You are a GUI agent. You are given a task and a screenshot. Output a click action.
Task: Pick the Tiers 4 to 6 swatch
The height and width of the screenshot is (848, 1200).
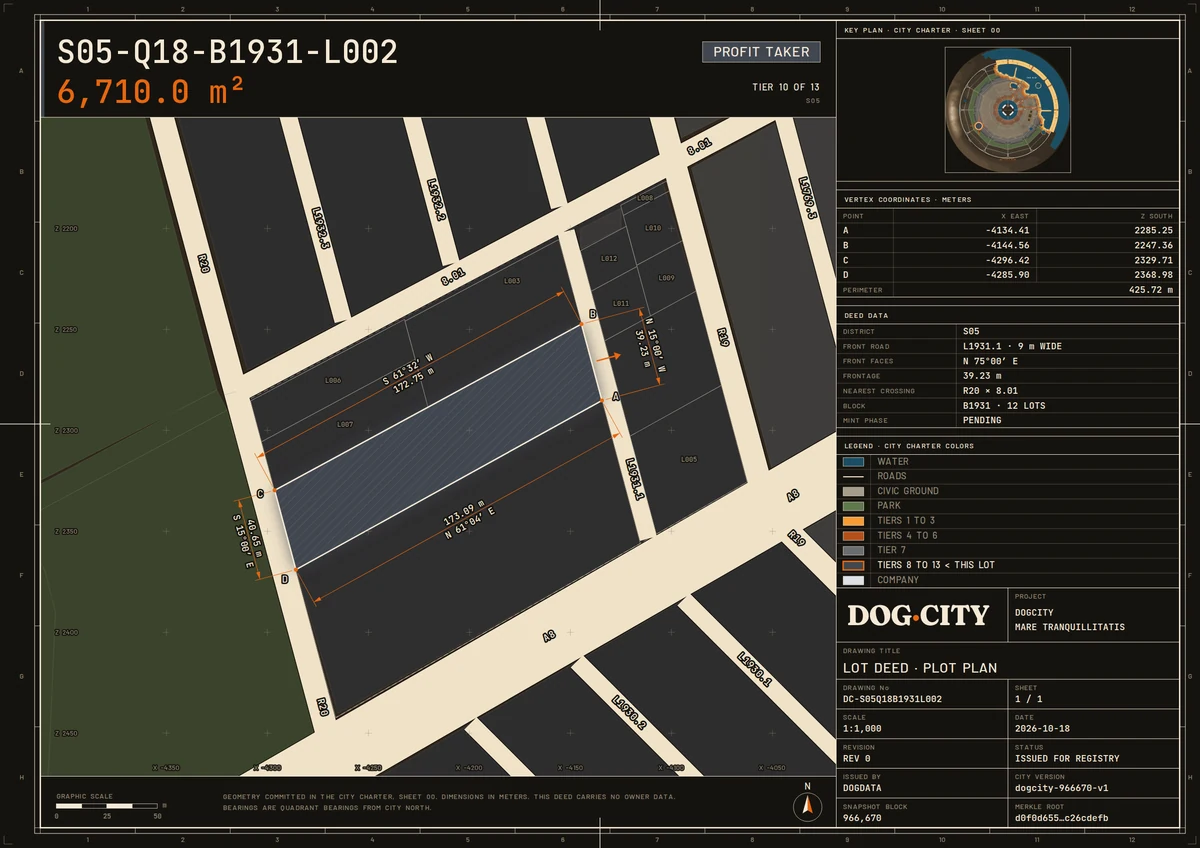click(853, 536)
